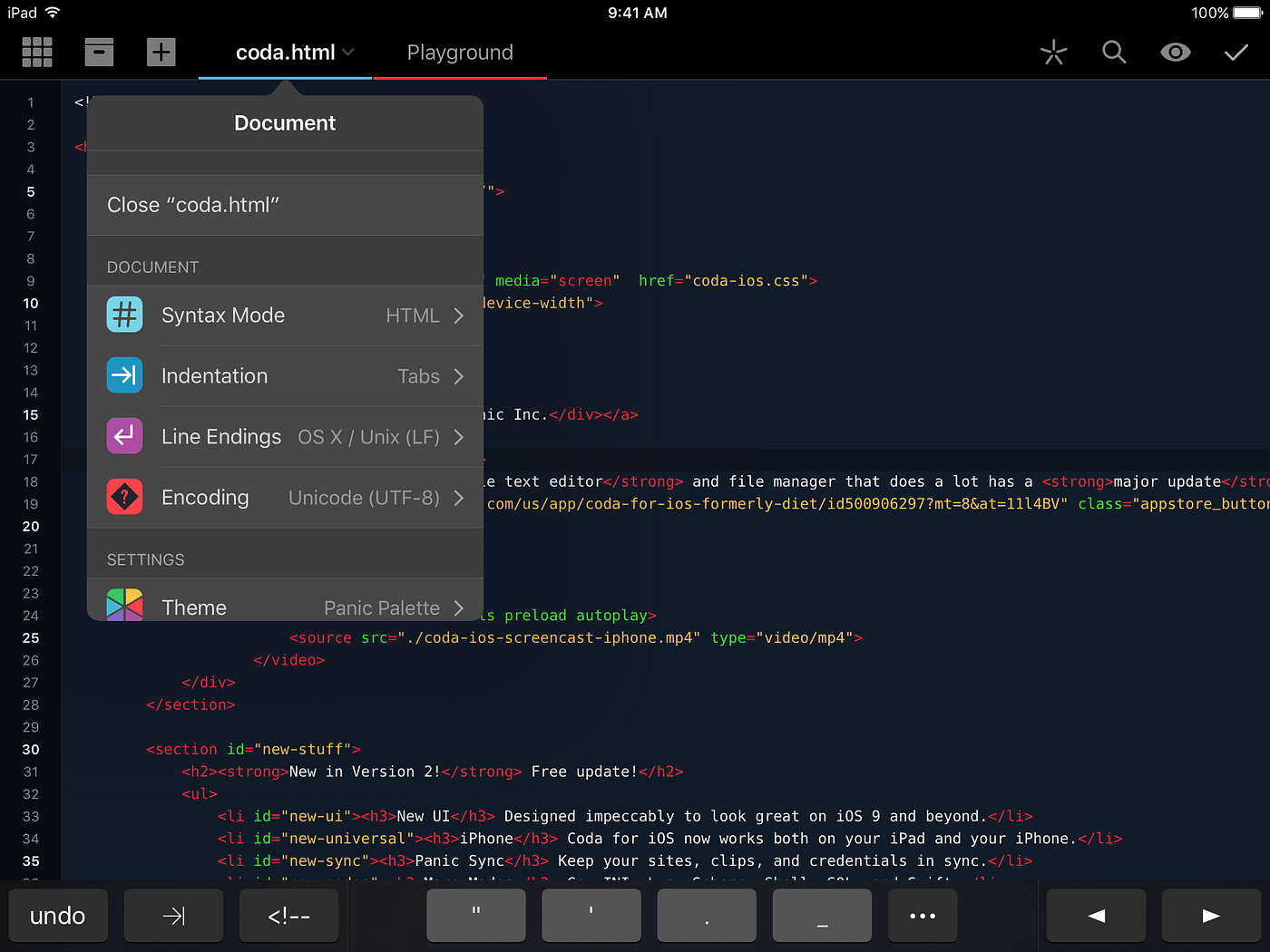Expand Syntax Mode HTML chevron
The height and width of the screenshot is (952, 1270).
(458, 316)
